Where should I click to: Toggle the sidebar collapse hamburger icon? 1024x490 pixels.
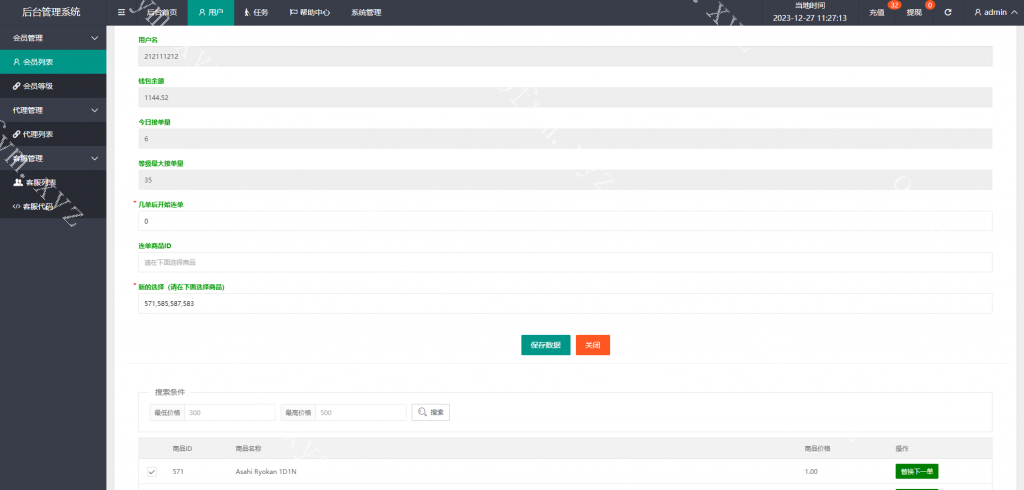pyautogui.click(x=121, y=12)
